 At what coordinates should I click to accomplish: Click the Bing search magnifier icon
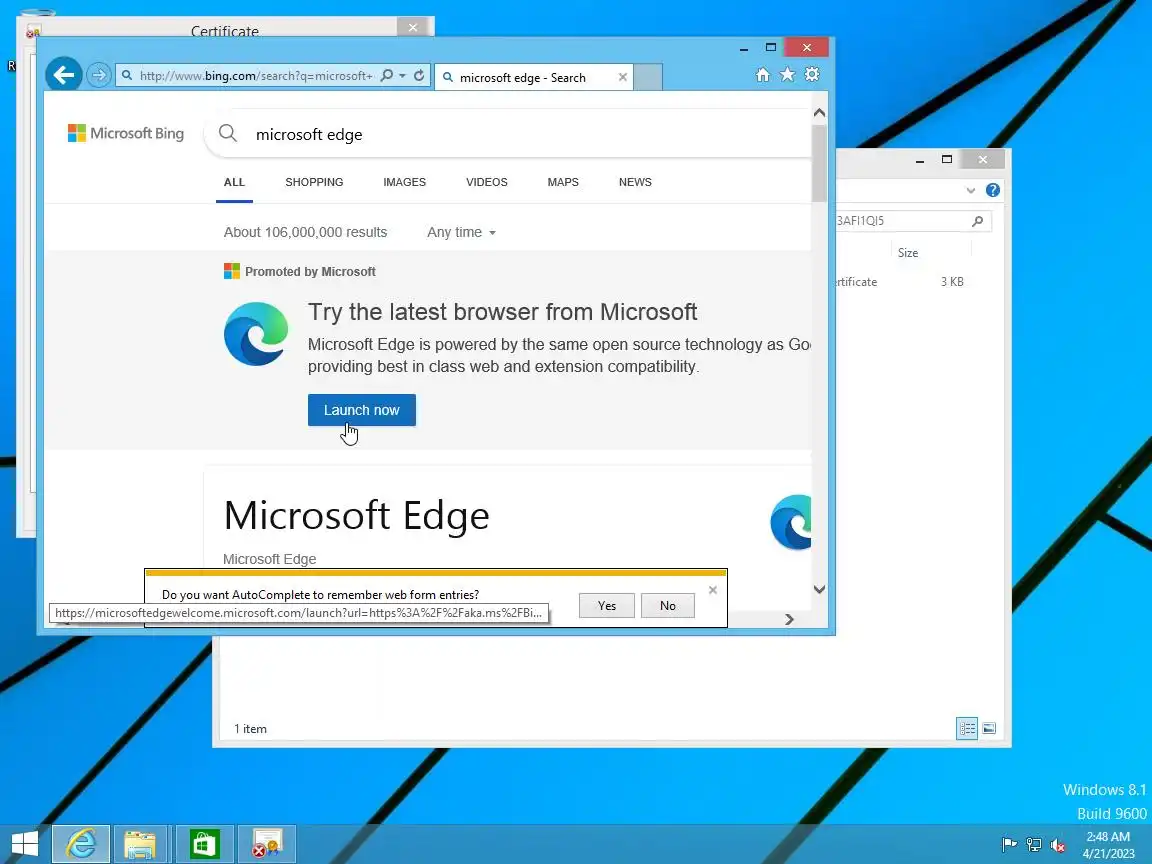click(x=228, y=133)
